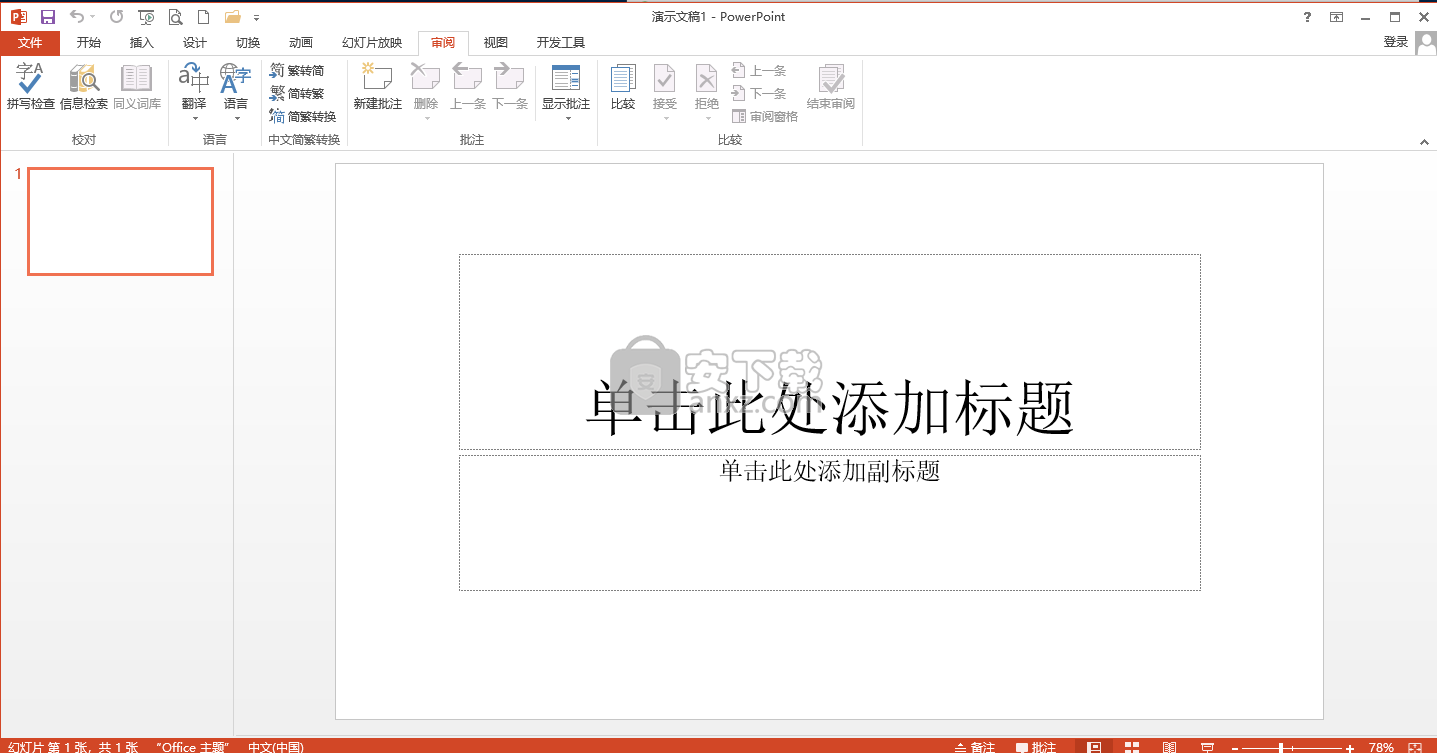
Task: Switch to the 设计 tab
Action: coord(195,42)
